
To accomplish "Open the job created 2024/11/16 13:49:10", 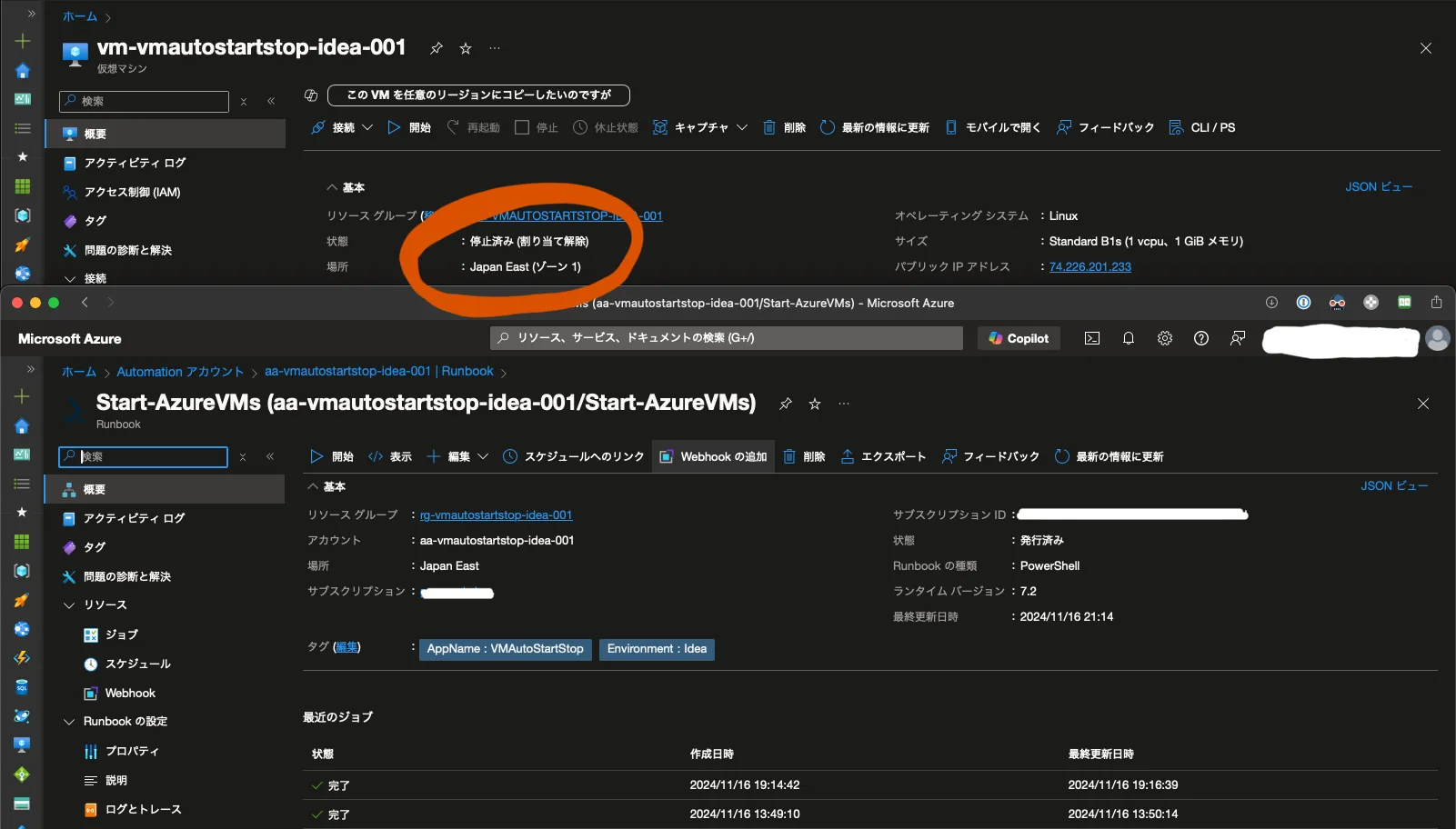I will point(870,814).
